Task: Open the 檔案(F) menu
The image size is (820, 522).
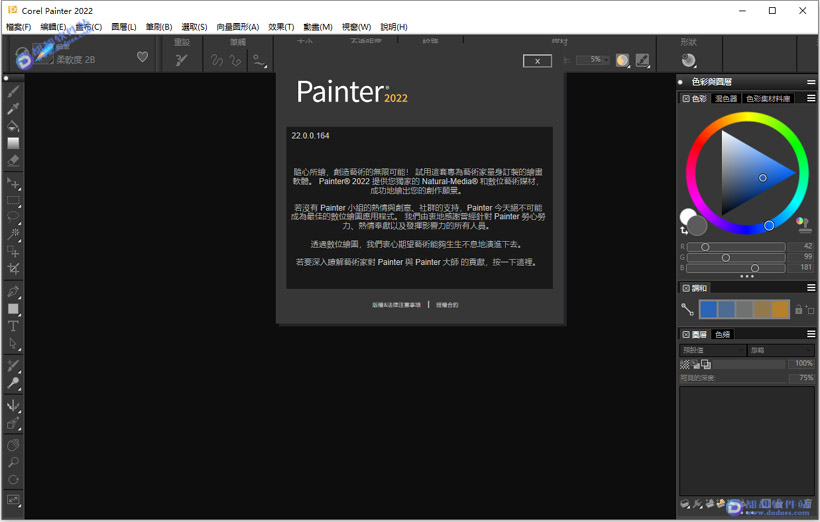Action: [18, 27]
